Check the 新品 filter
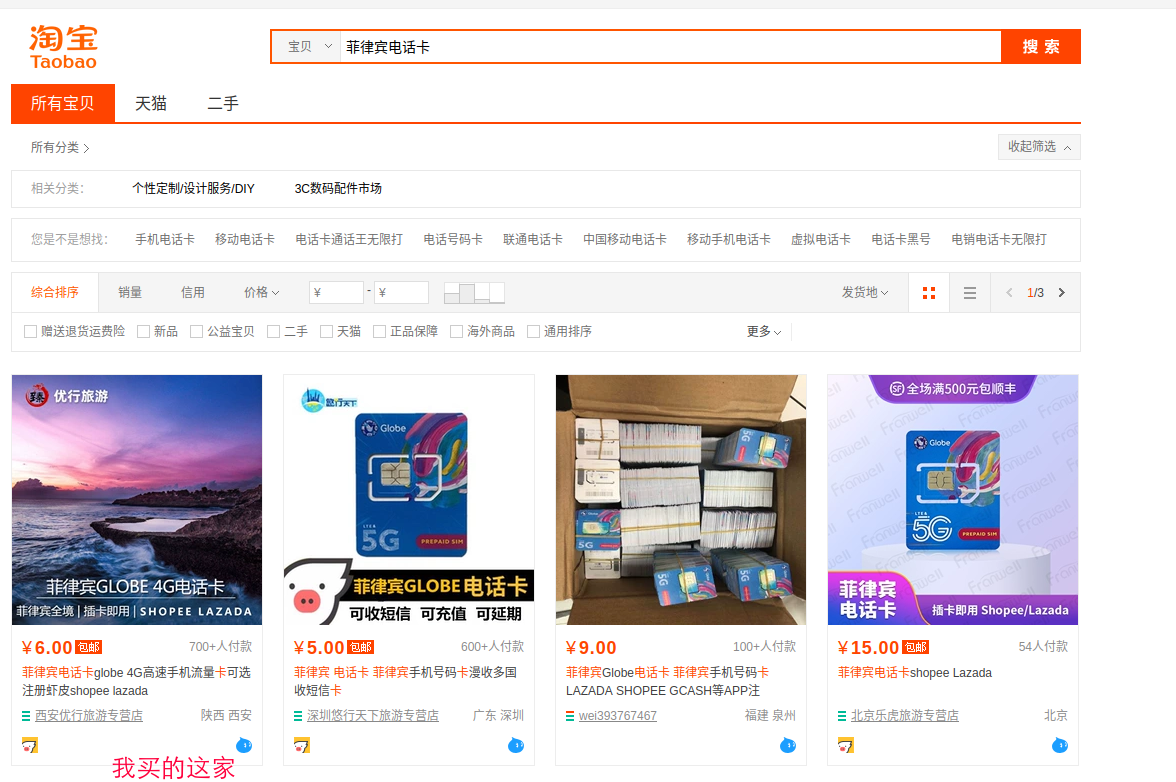 click(x=143, y=331)
